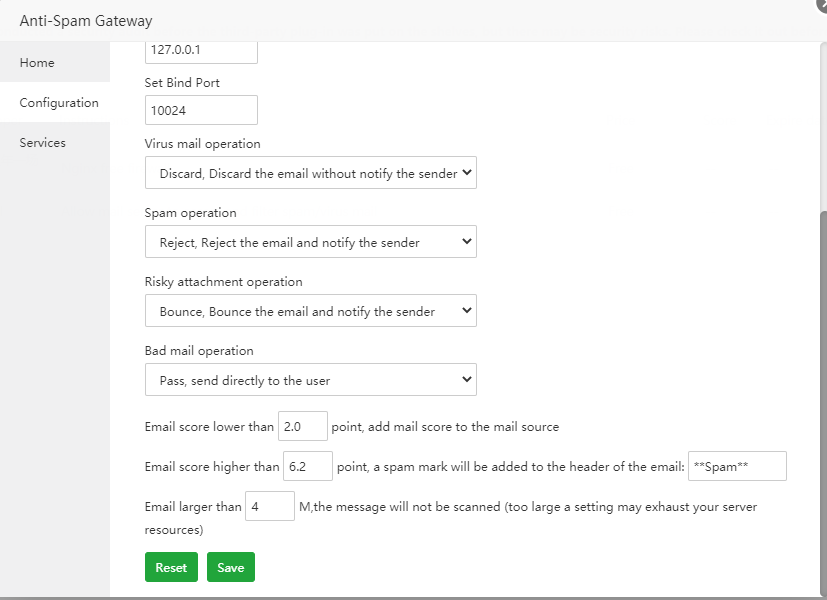The height and width of the screenshot is (600, 827).
Task: Close the Anti-Spam Gateway dialog
Action: (822, 4)
